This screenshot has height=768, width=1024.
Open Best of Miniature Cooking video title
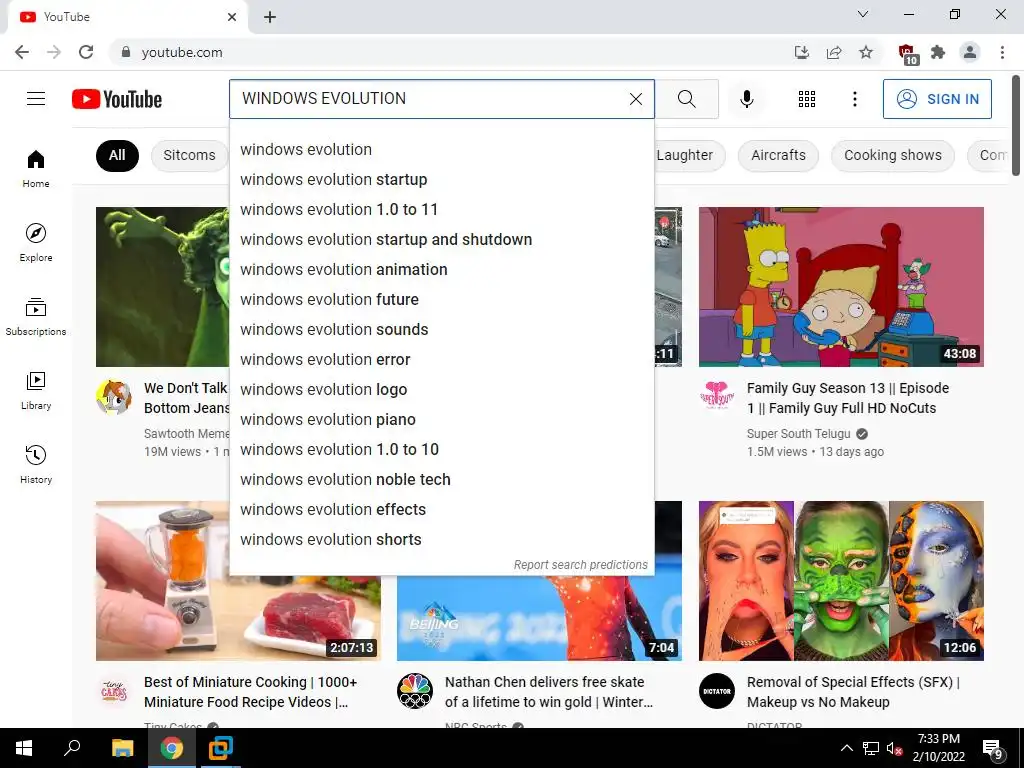(x=251, y=692)
